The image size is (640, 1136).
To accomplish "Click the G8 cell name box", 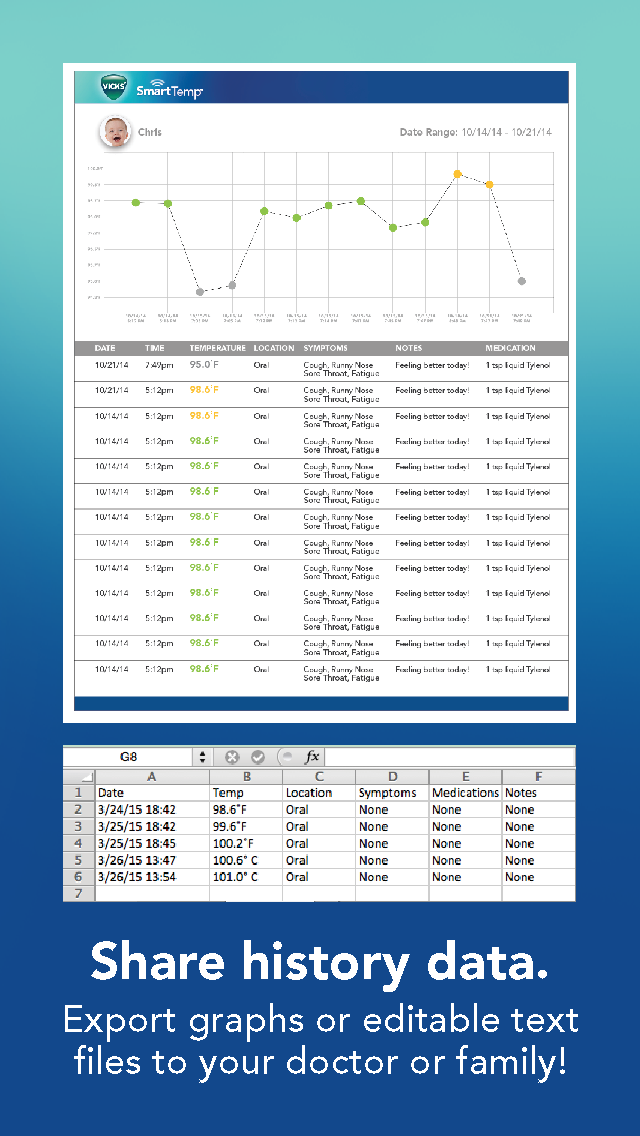I will coord(128,757).
